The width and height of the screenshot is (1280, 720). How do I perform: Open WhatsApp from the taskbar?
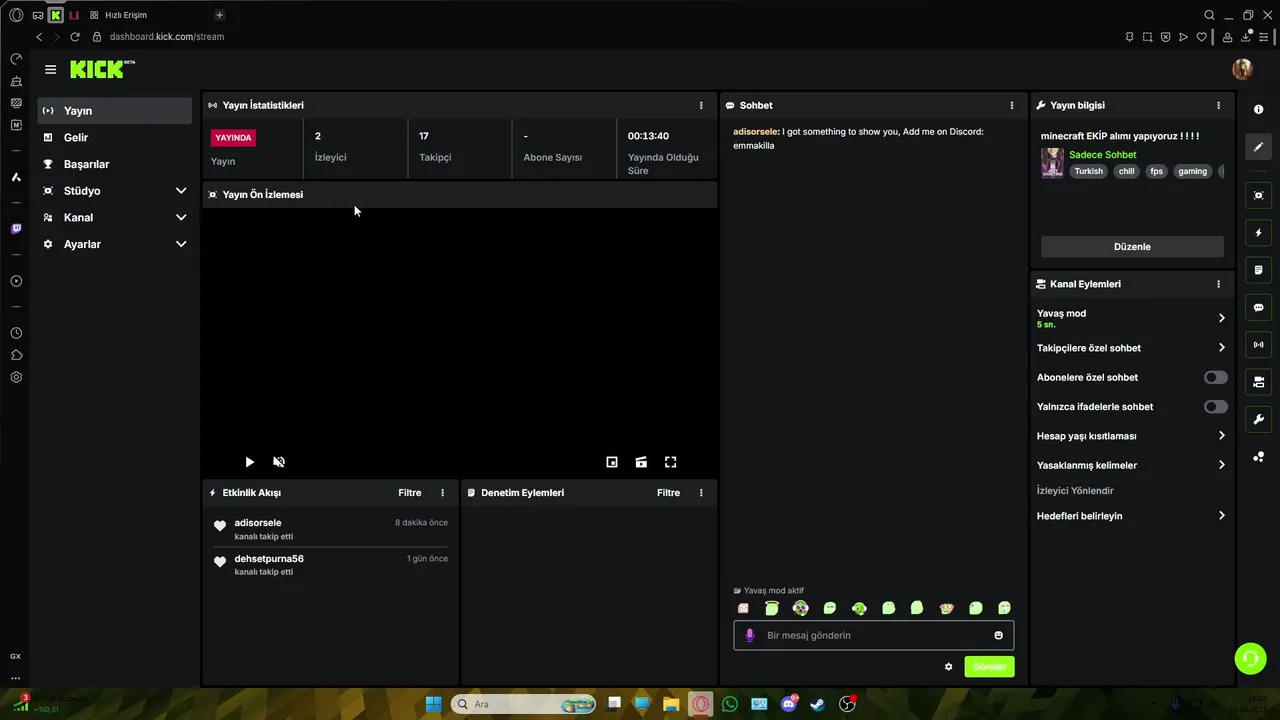tap(730, 704)
